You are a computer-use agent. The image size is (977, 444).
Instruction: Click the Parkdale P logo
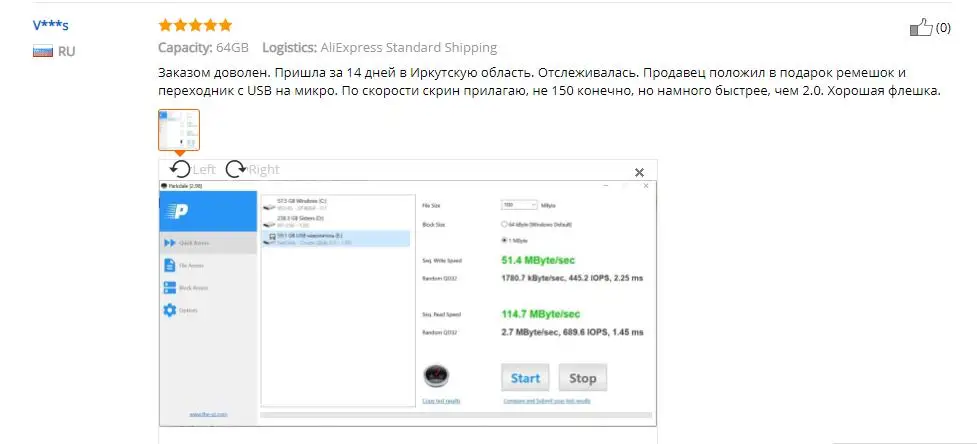(x=178, y=211)
